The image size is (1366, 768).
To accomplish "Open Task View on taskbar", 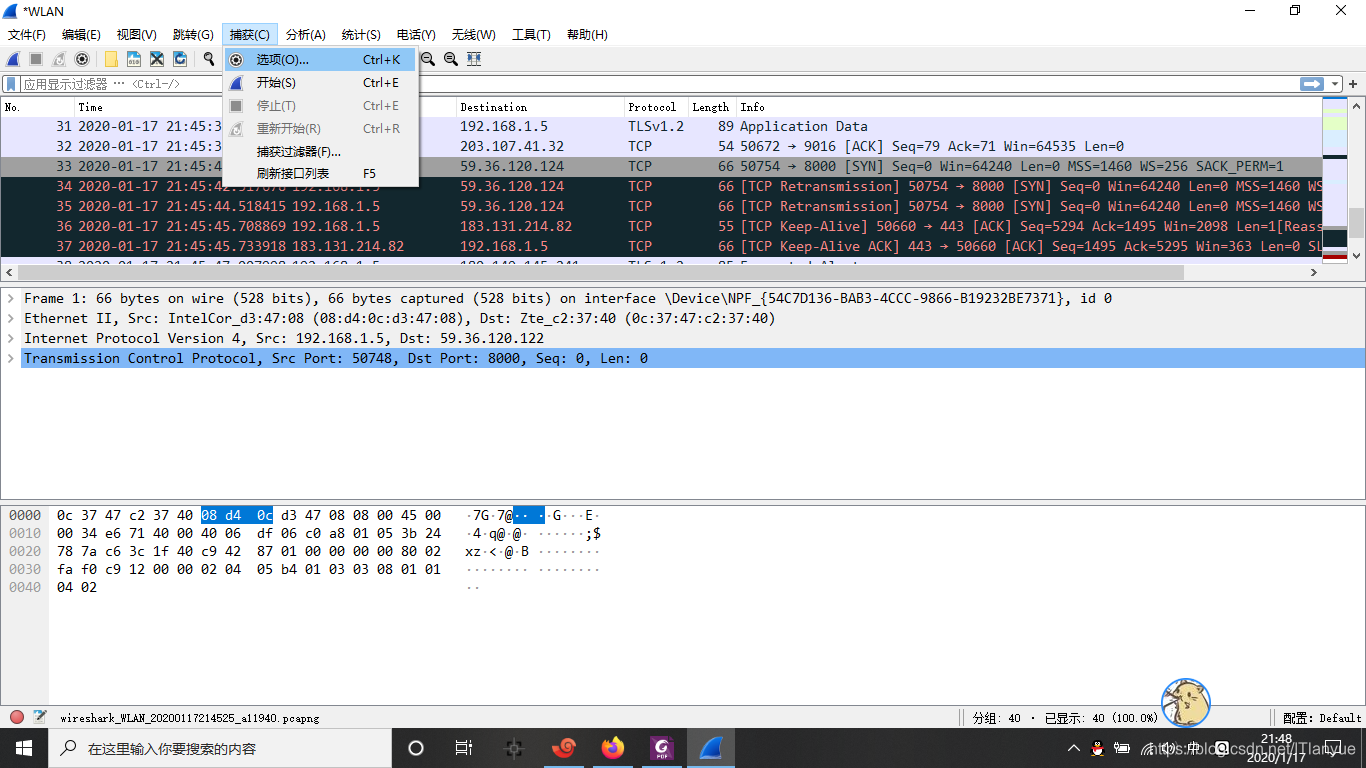I will tap(464, 748).
